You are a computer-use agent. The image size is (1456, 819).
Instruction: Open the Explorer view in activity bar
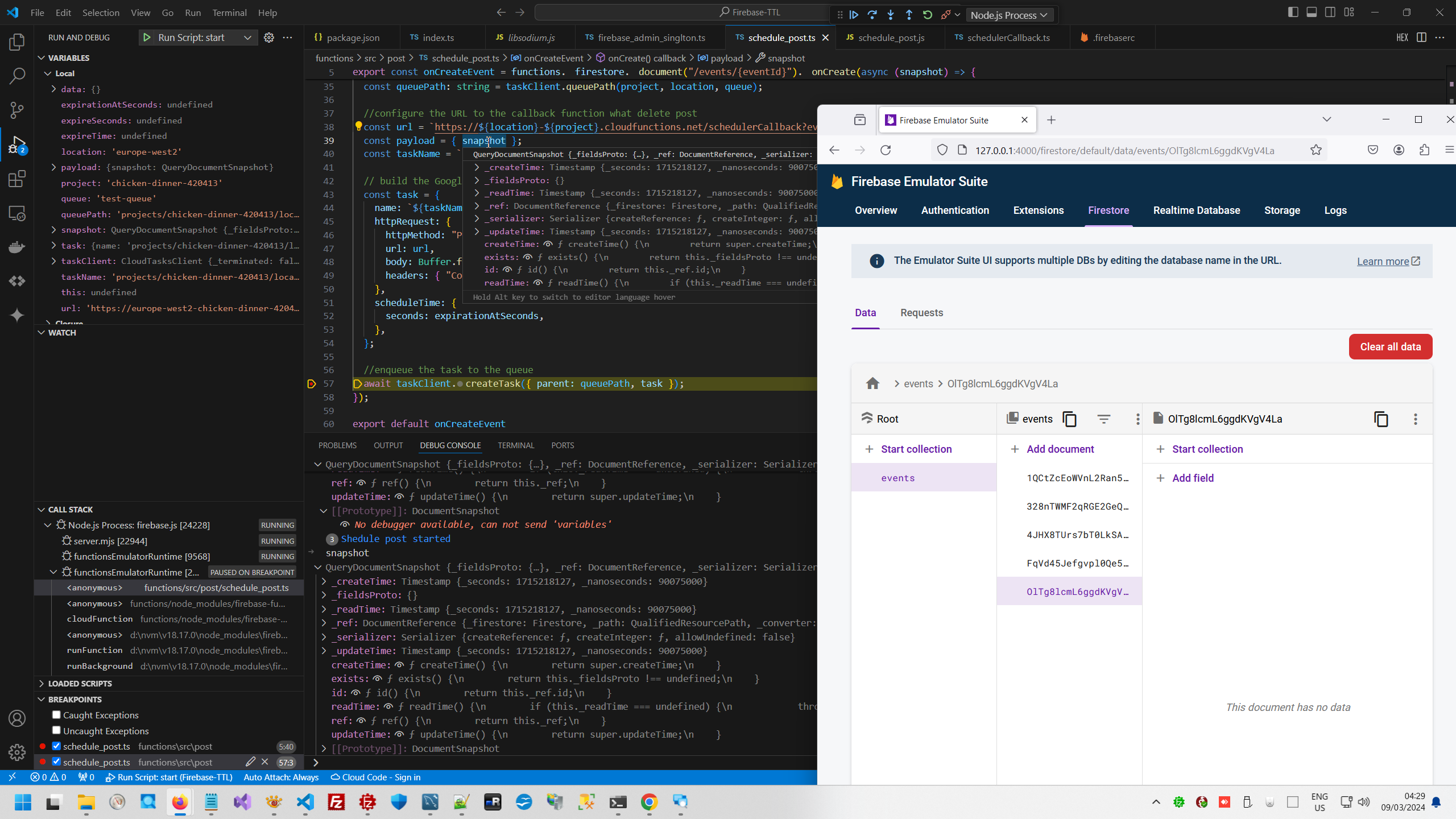tap(17, 42)
